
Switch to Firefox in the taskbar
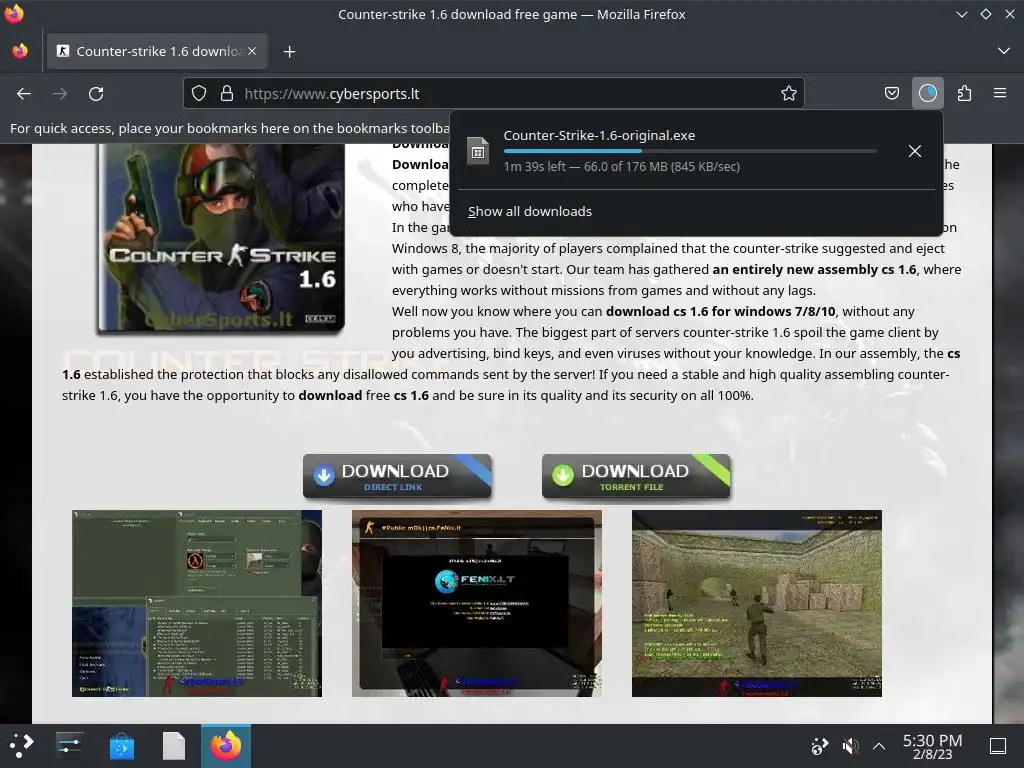tap(226, 746)
